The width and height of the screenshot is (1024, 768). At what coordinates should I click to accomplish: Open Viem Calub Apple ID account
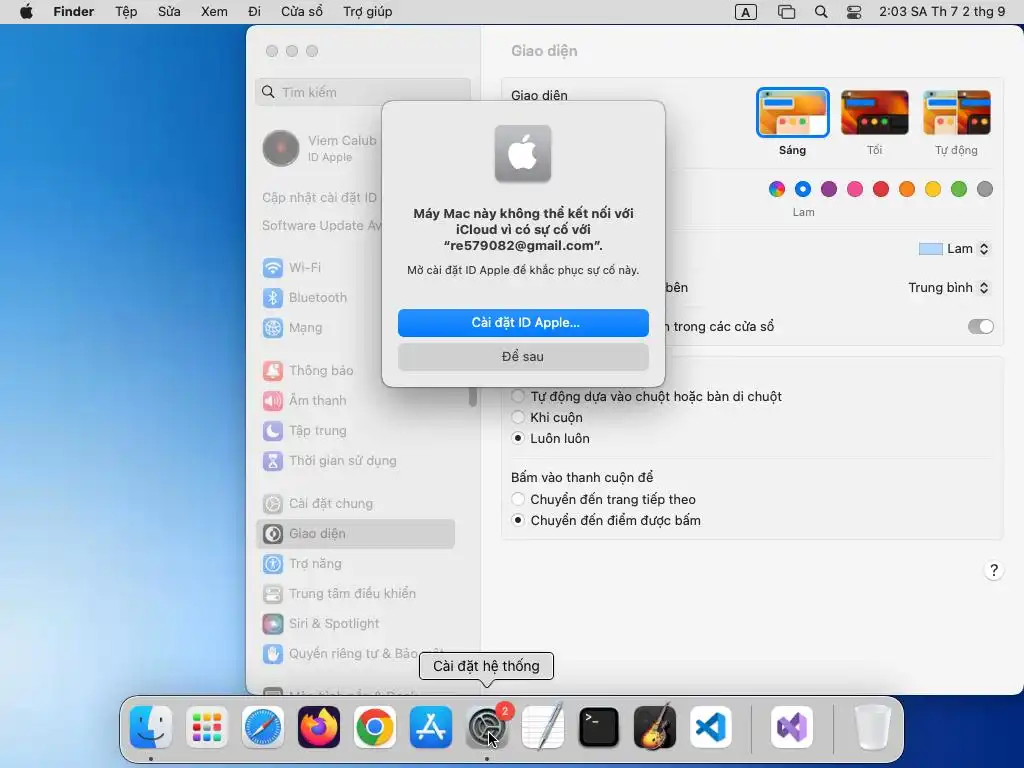[320, 148]
